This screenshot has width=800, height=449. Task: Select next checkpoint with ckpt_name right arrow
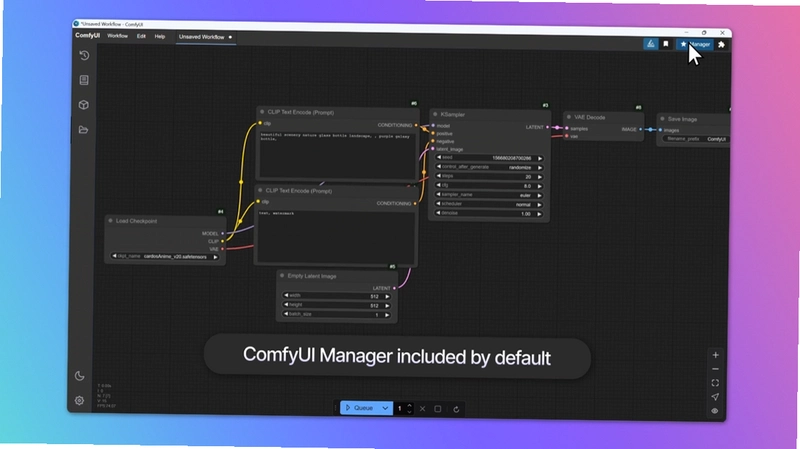[215, 257]
